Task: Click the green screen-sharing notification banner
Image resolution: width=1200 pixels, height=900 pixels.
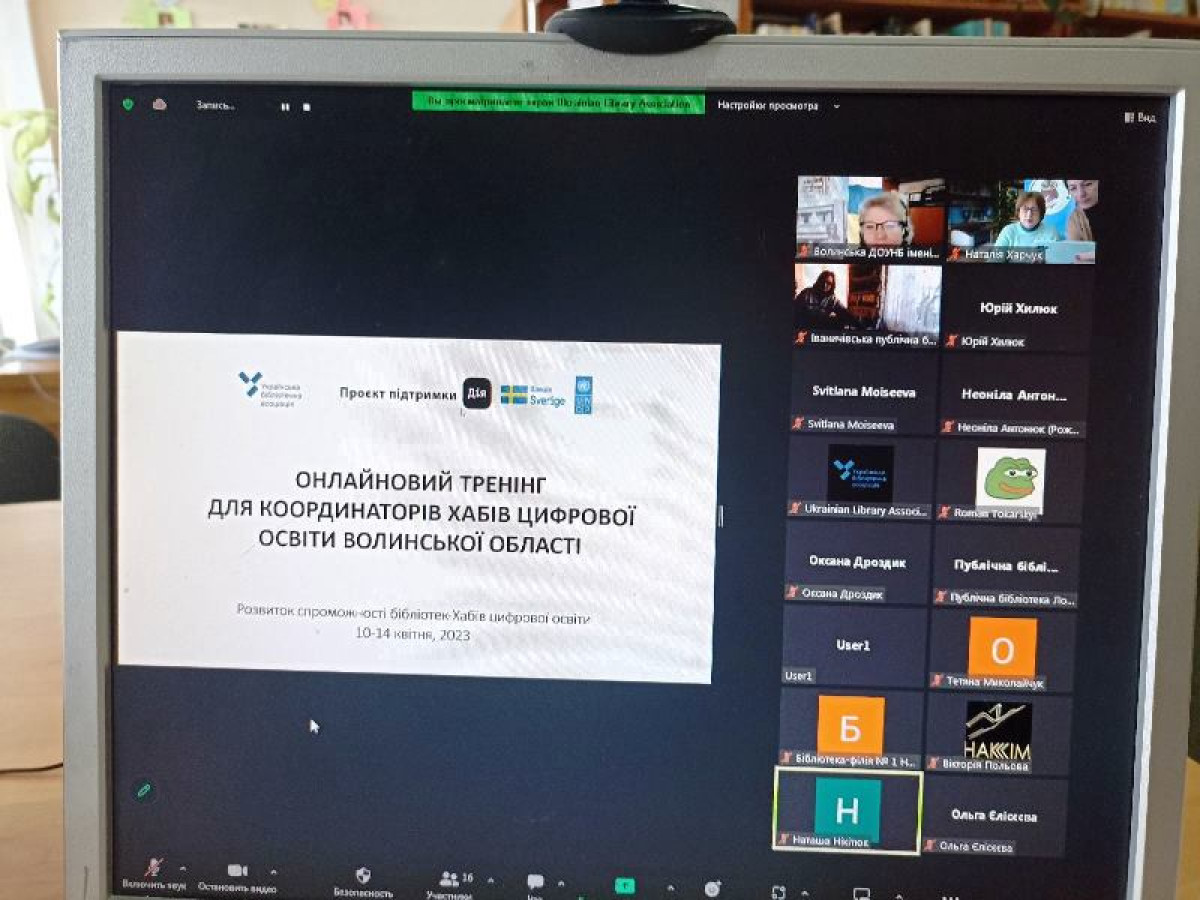Action: [558, 103]
